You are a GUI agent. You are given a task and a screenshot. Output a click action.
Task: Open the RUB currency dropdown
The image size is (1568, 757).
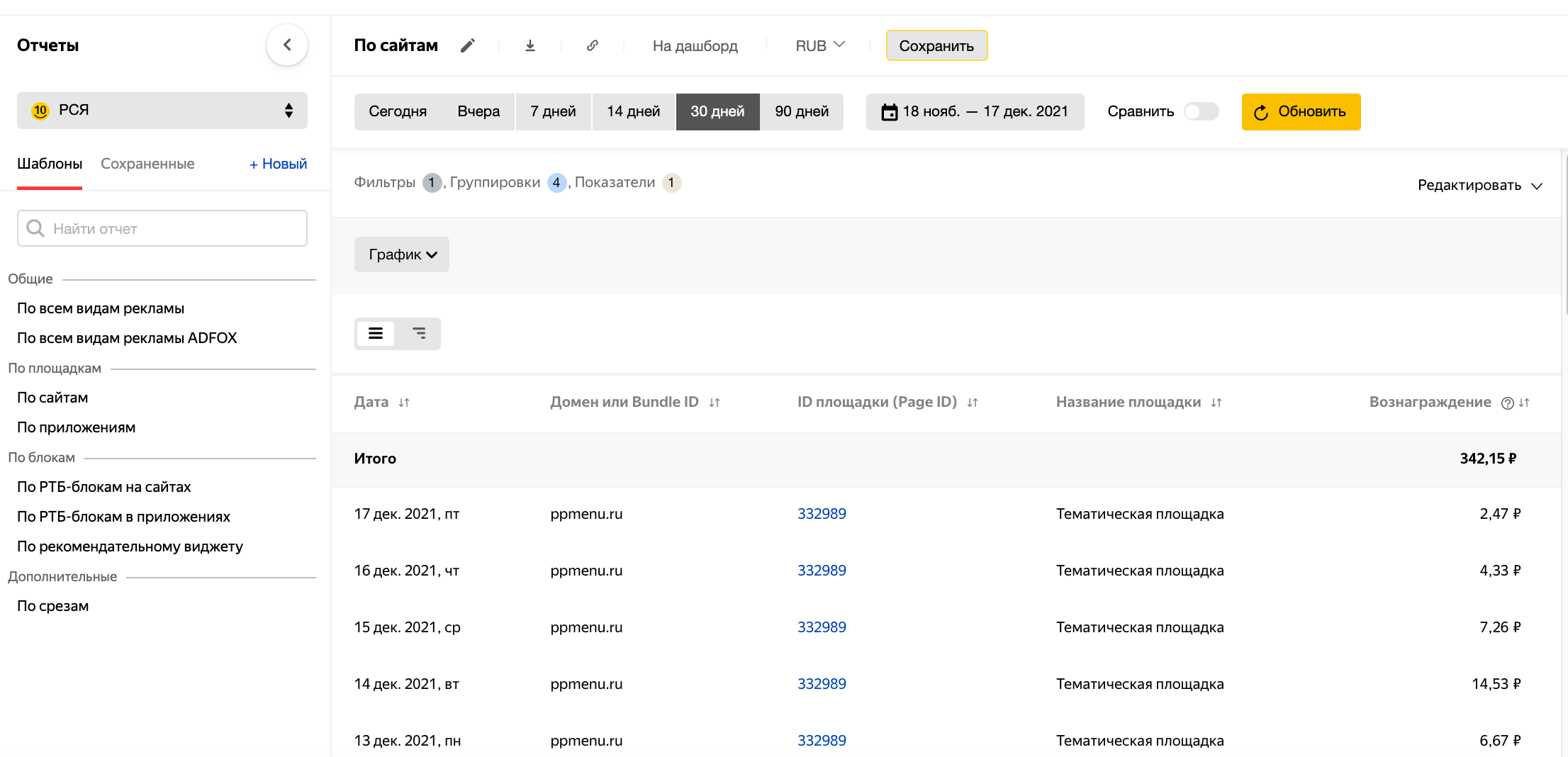[819, 46]
